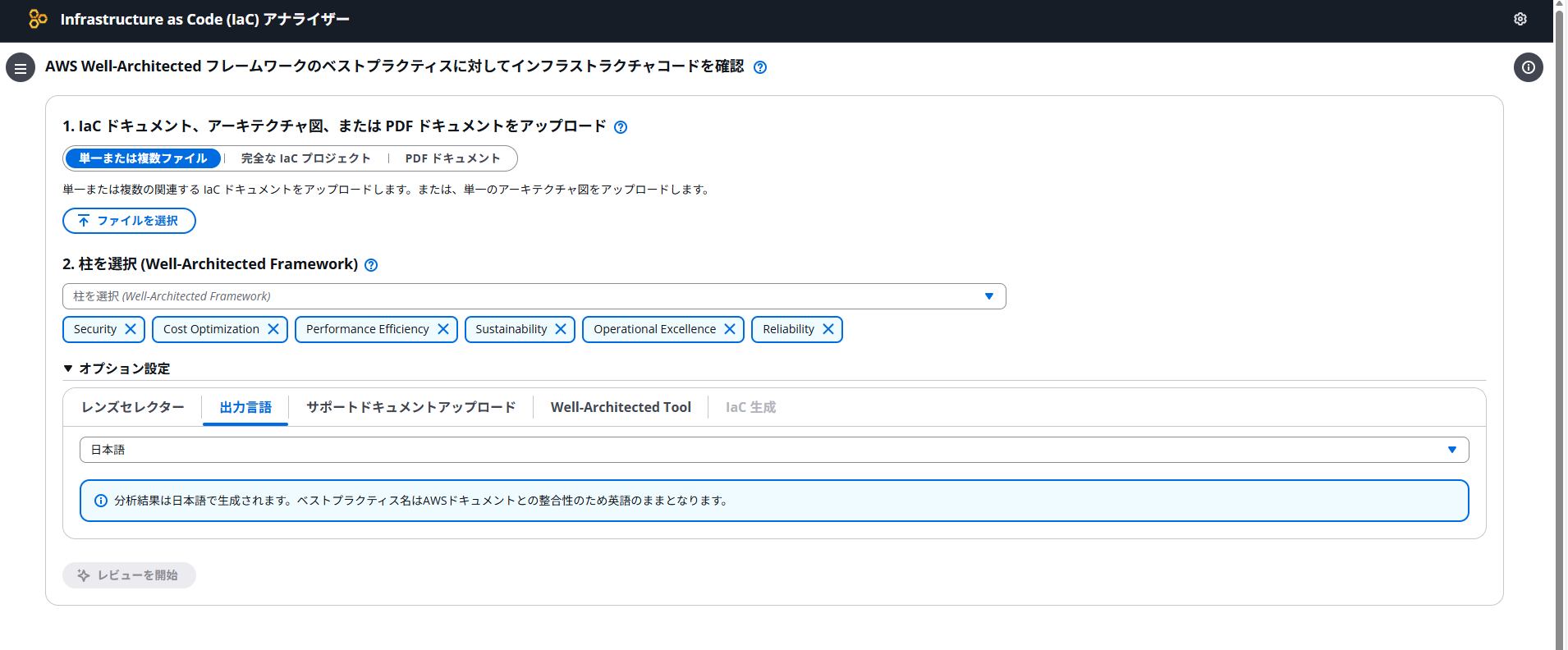The width and height of the screenshot is (1568, 650).
Task: Open the hamburger navigation menu
Action: [21, 67]
